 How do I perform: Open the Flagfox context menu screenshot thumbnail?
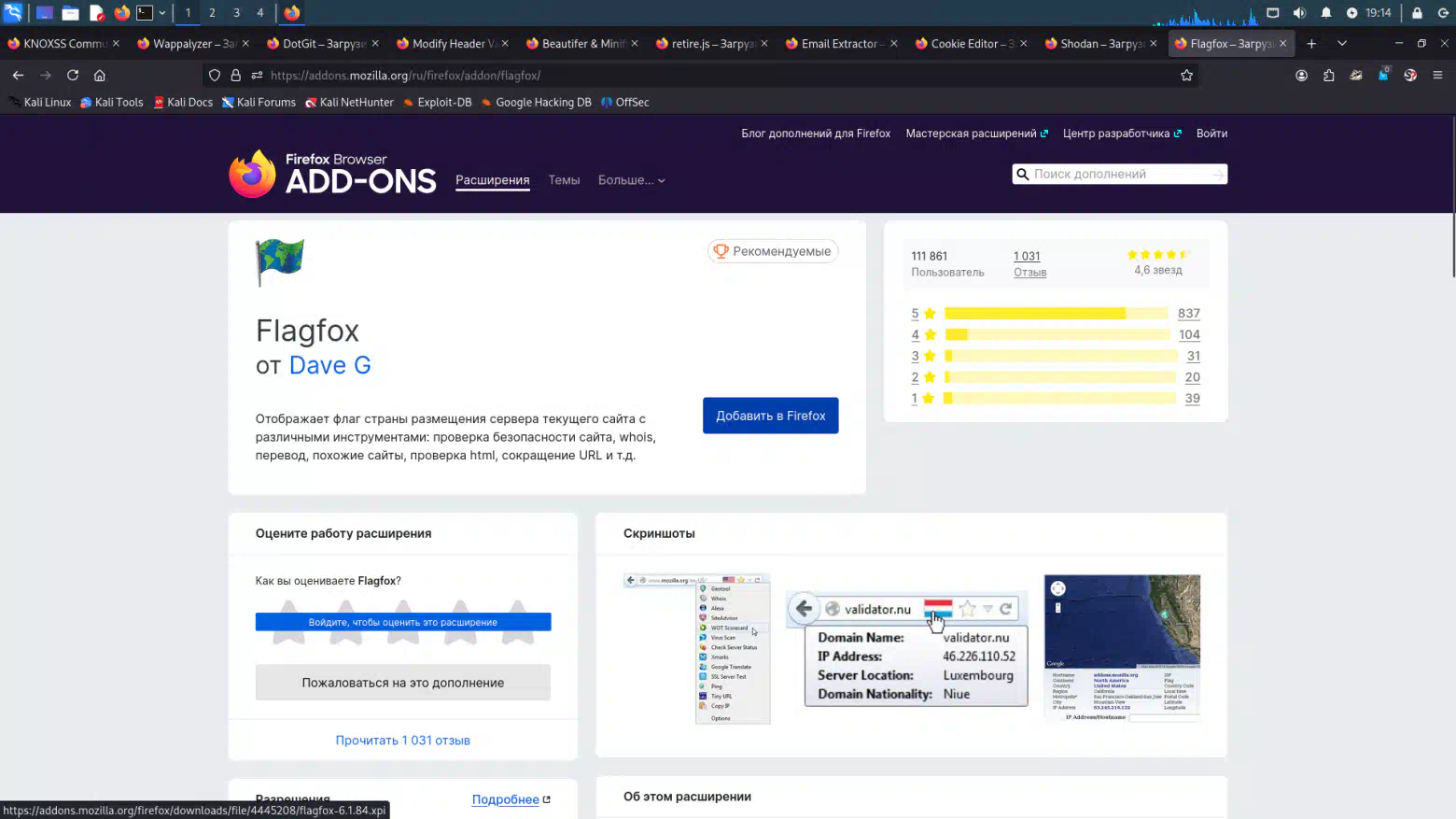[697, 649]
